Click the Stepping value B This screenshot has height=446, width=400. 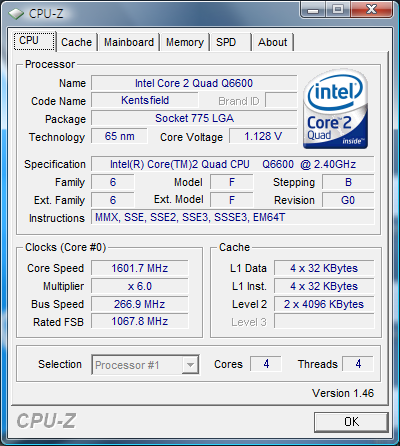click(x=348, y=182)
